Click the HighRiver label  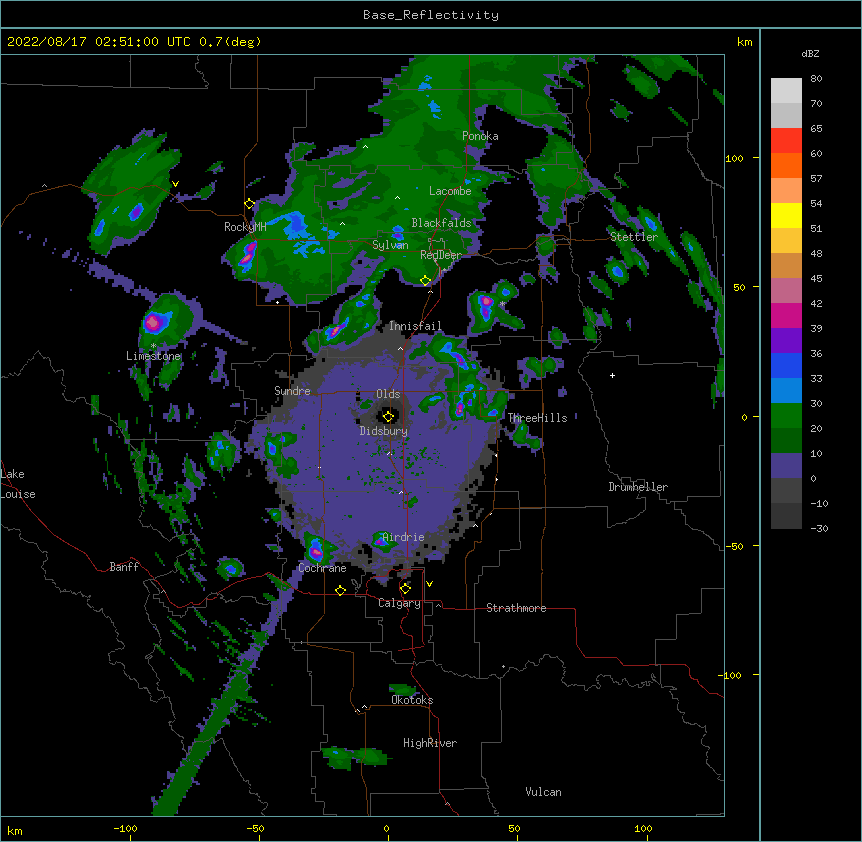430,743
